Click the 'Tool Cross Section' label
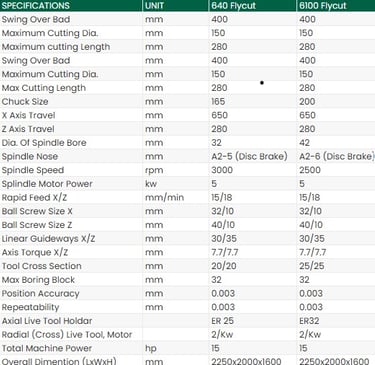Viewport: 375px width, 365px height. tap(42, 266)
